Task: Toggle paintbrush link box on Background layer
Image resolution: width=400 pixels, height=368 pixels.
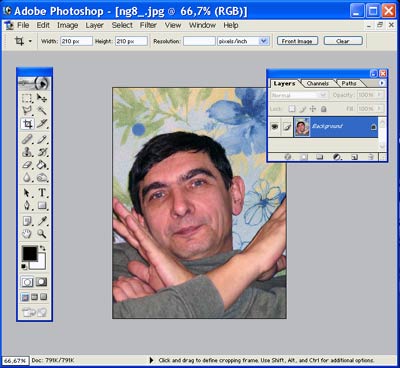Action: (287, 127)
